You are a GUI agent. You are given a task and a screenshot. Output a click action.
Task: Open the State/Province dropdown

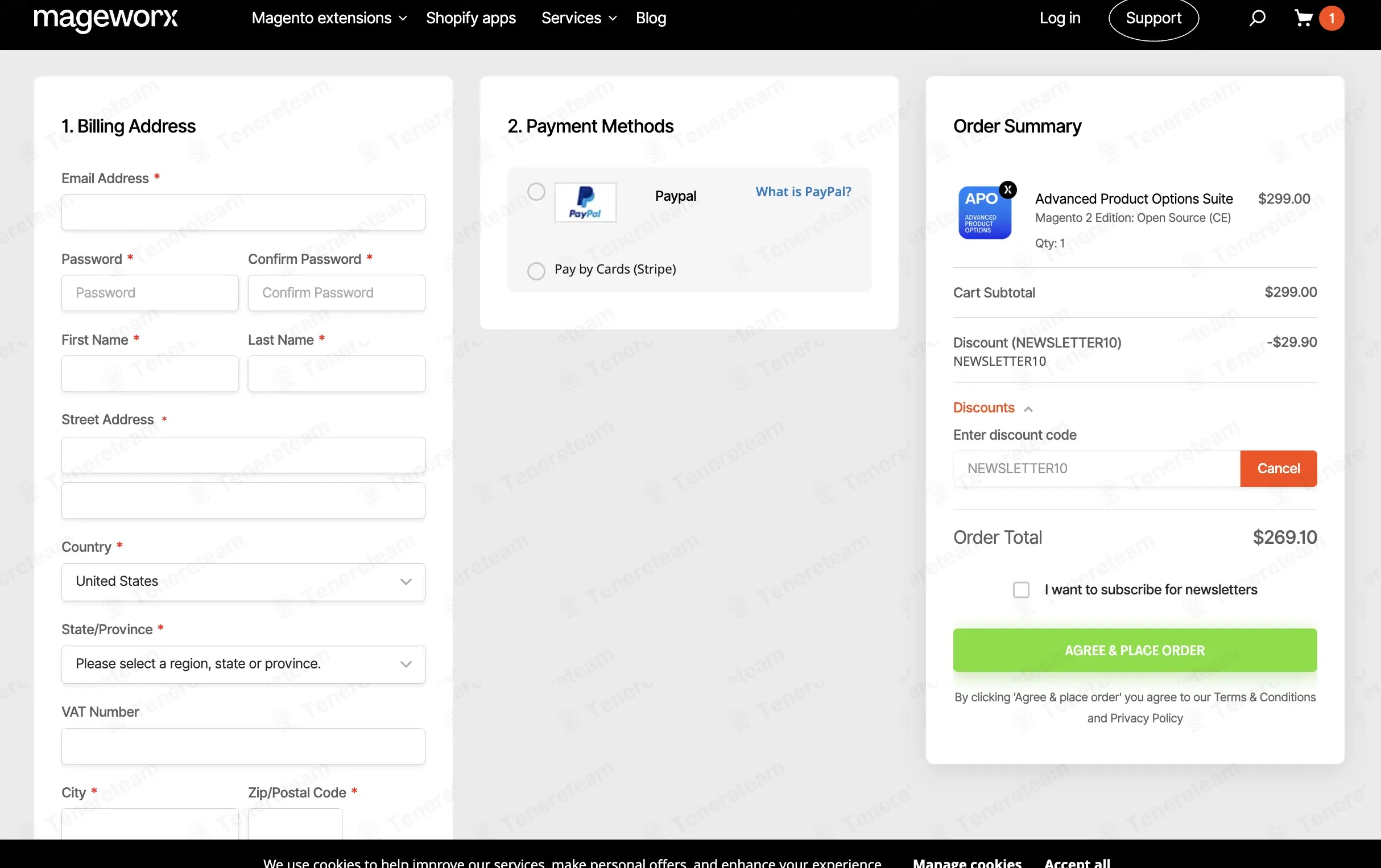pyautogui.click(x=243, y=664)
